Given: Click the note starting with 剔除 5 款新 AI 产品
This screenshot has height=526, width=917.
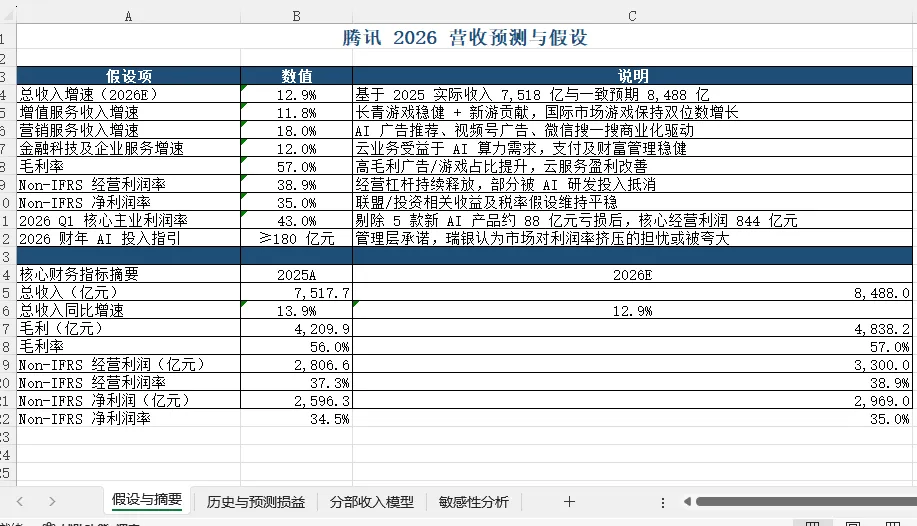Looking at the screenshot, I should (x=632, y=221).
